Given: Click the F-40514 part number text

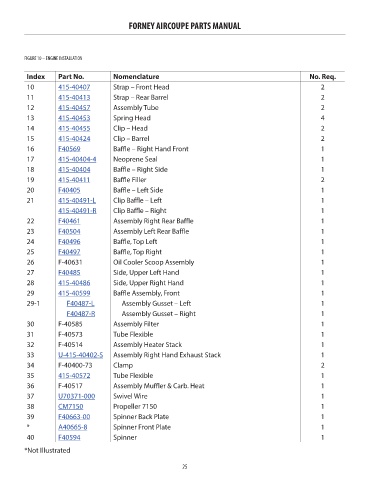Looking at the screenshot, I should point(70,345).
